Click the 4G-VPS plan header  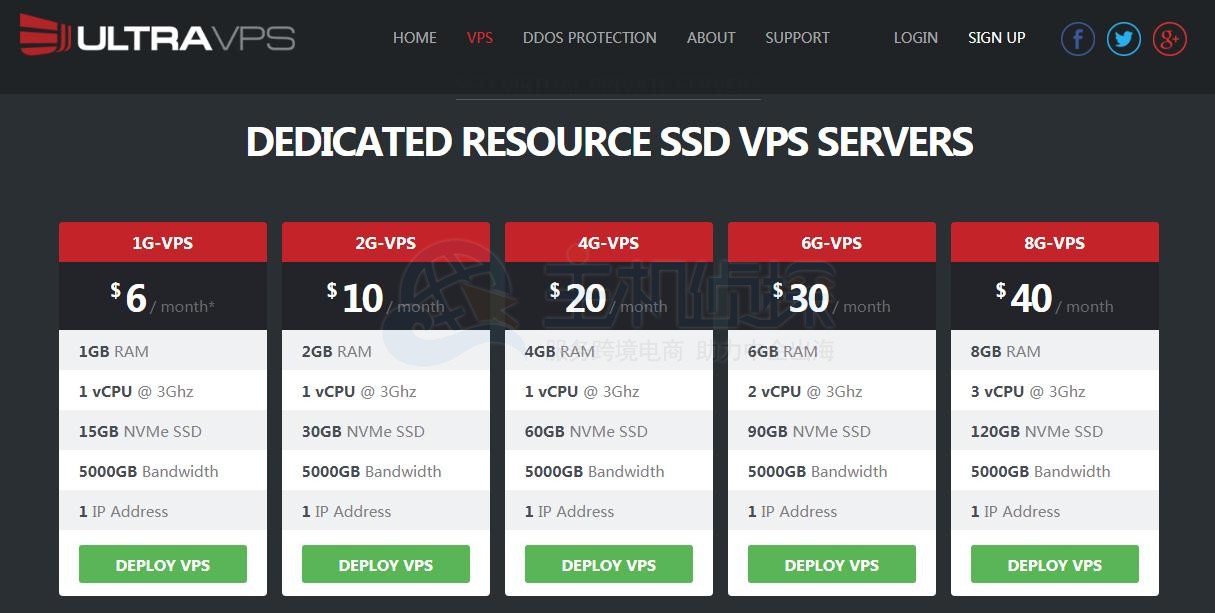609,242
